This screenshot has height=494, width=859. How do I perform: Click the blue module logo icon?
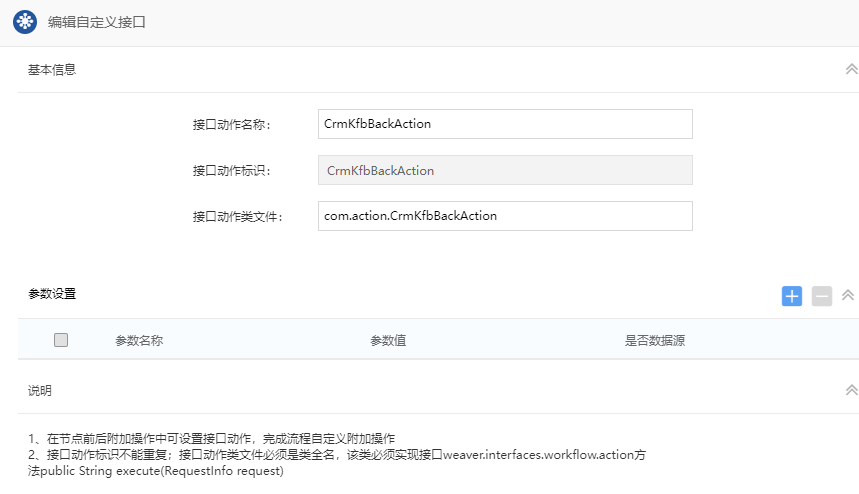tap(25, 21)
